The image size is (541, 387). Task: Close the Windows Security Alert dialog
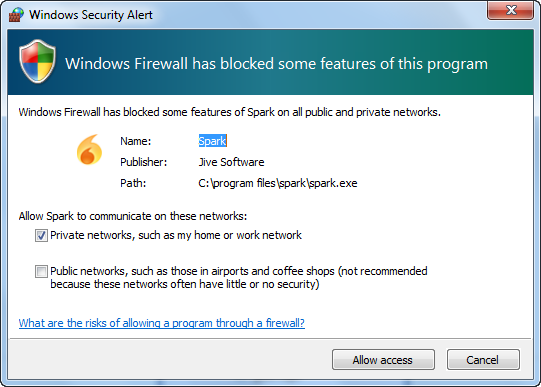[x=510, y=10]
